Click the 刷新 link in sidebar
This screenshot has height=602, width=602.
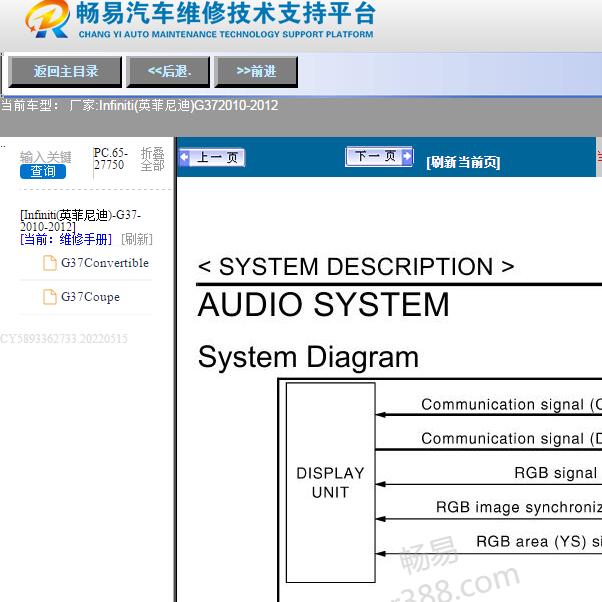(137, 240)
